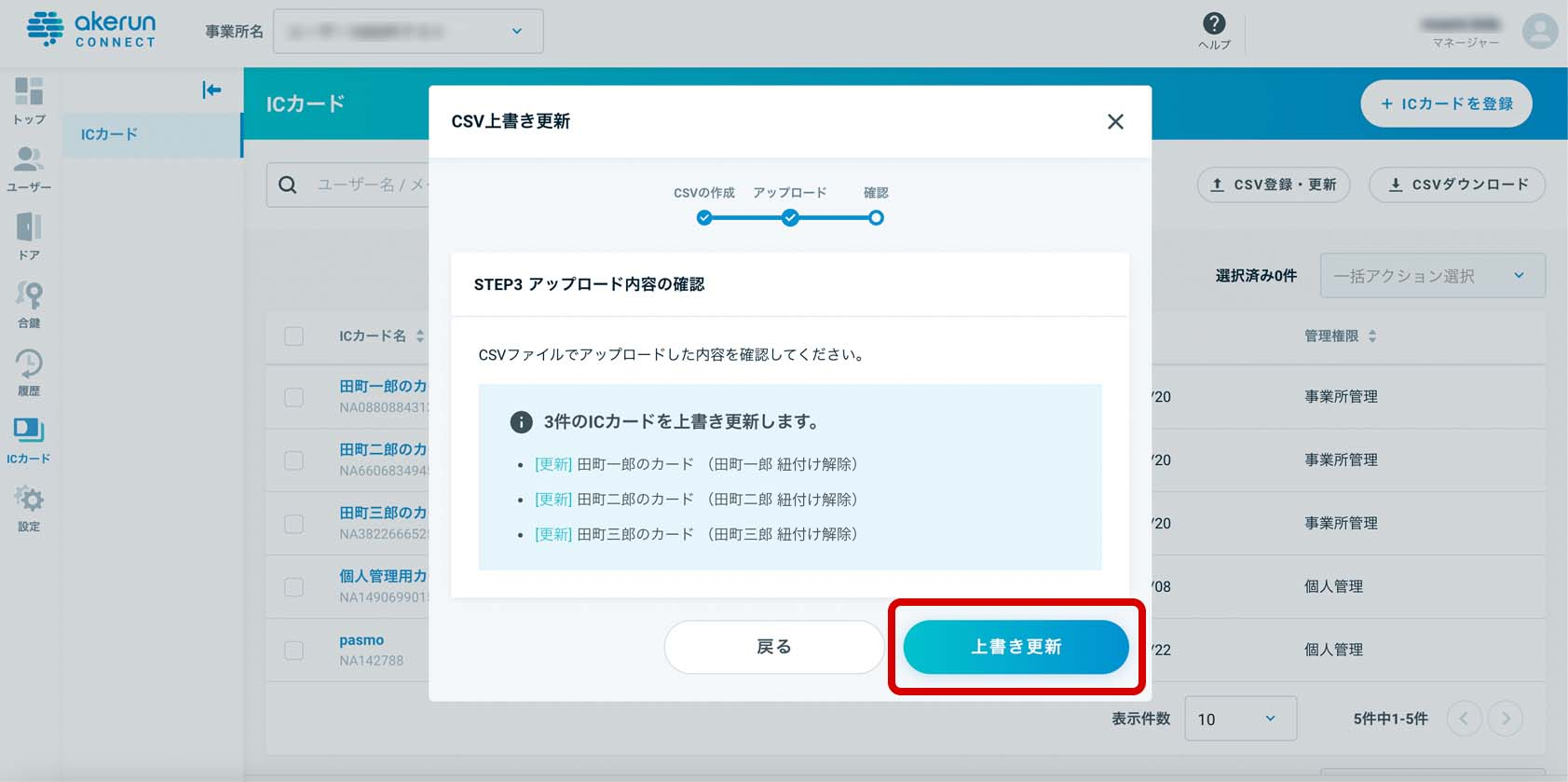The image size is (1568, 782).
Task: Open the 個人管理用カード link in table
Action: (383, 576)
